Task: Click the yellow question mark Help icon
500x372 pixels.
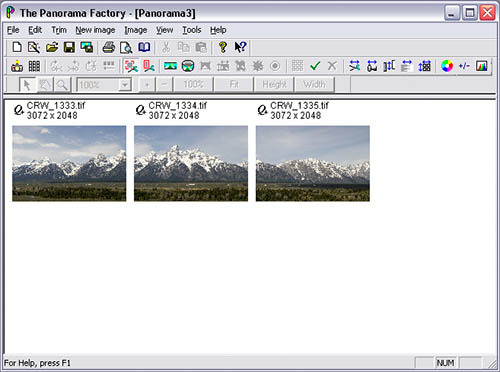Action: 223,47
